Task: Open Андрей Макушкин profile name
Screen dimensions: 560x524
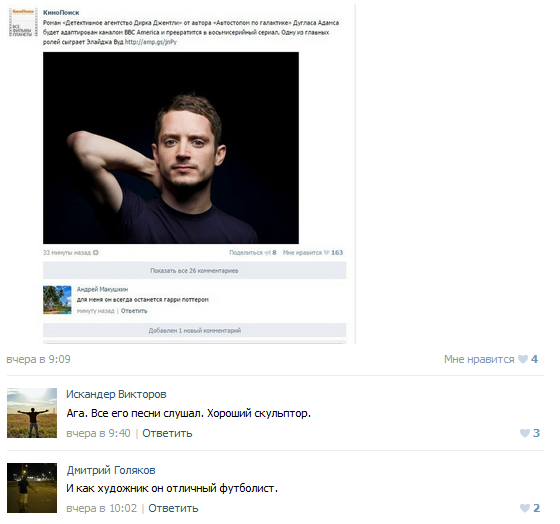Action: tap(102, 289)
